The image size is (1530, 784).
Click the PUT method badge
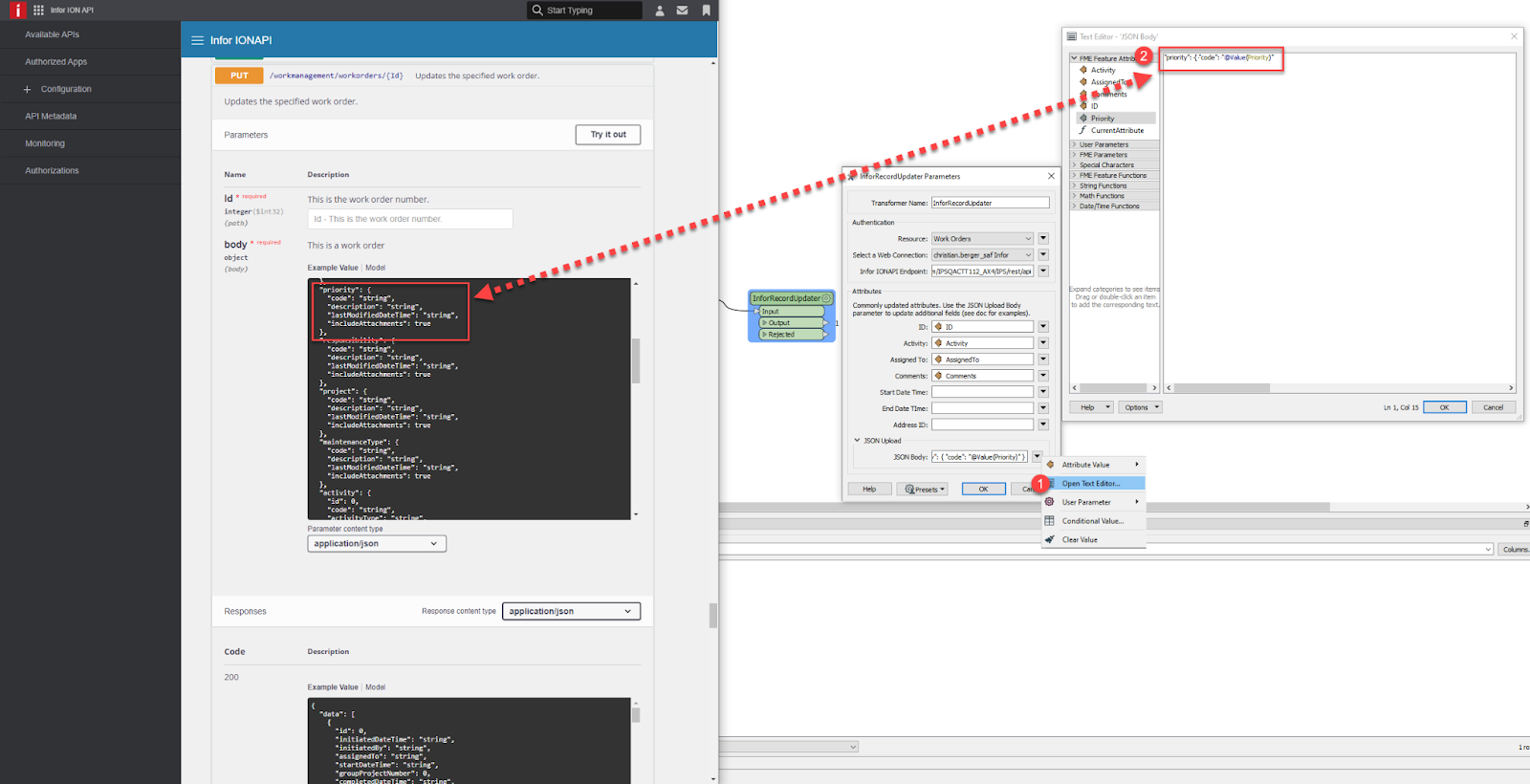[x=239, y=76]
